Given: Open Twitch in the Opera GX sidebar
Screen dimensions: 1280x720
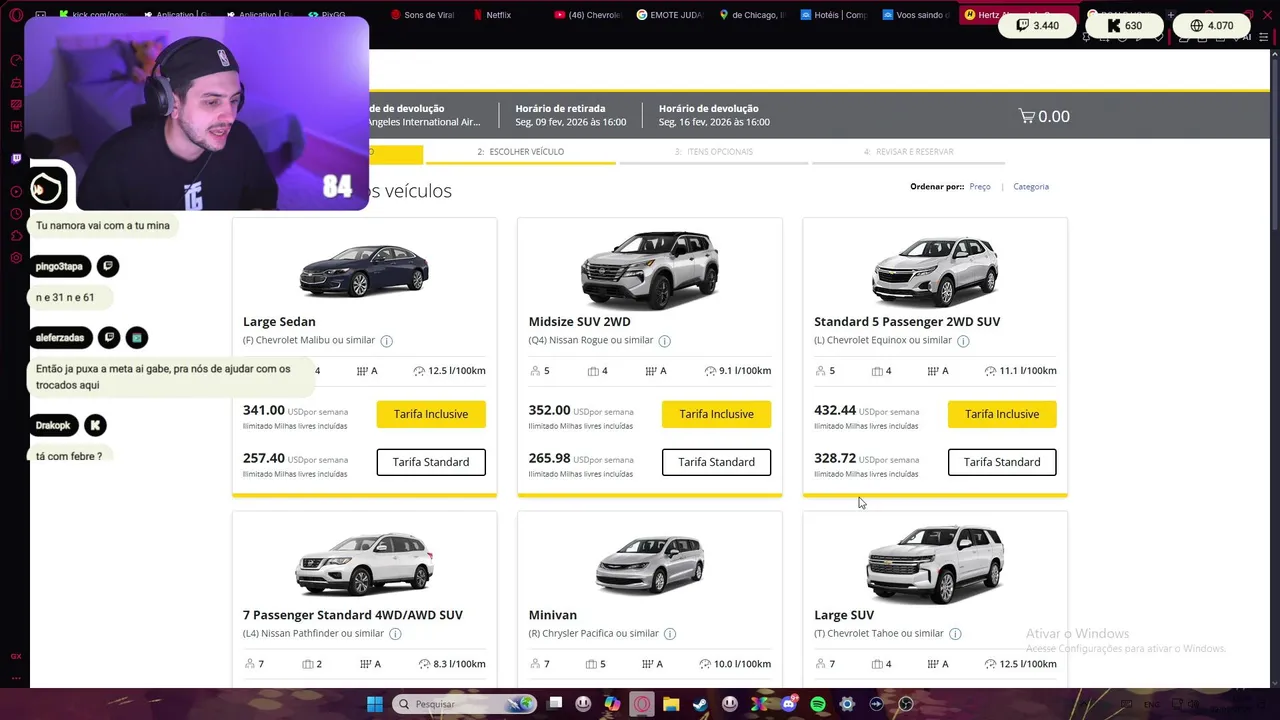Looking at the screenshot, I should coord(16,158).
